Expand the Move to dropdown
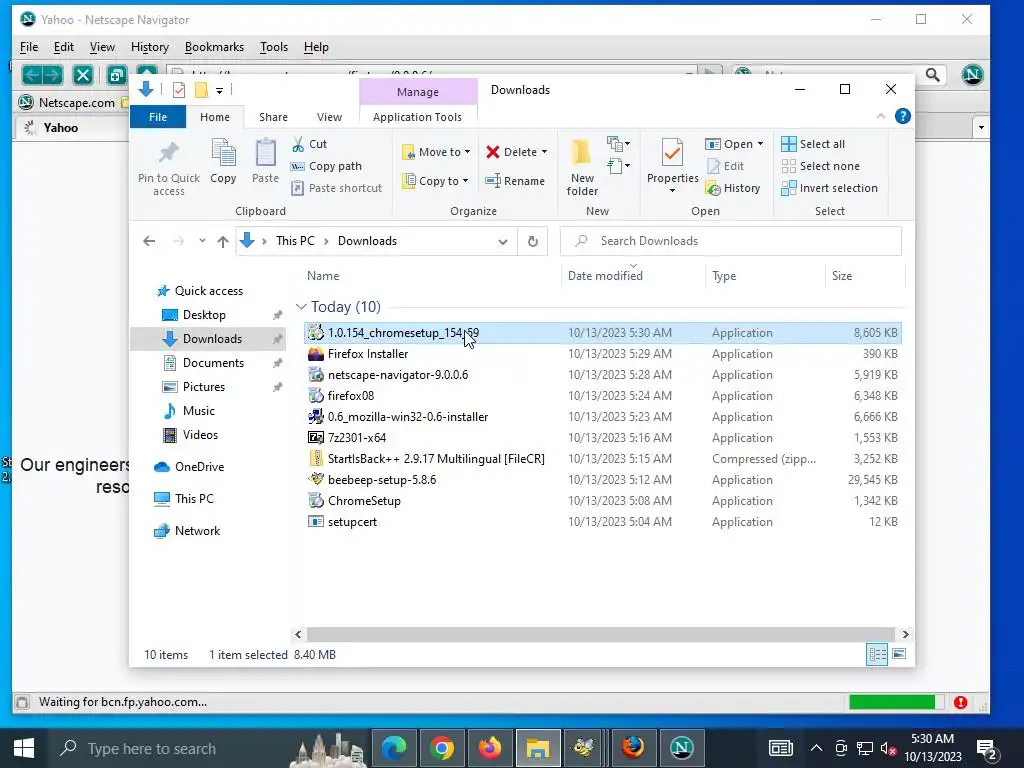 [x=468, y=152]
